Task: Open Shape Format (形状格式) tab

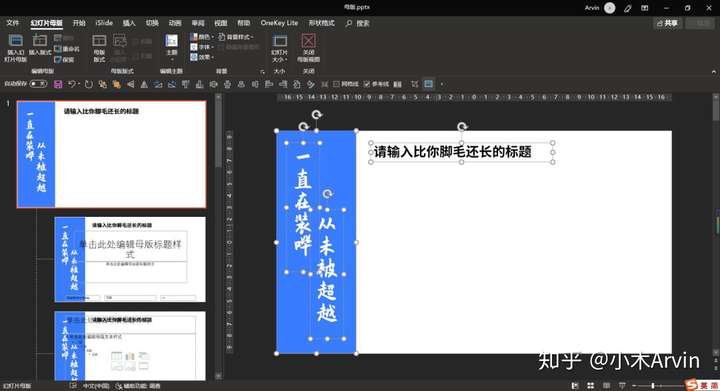Action: click(321, 22)
